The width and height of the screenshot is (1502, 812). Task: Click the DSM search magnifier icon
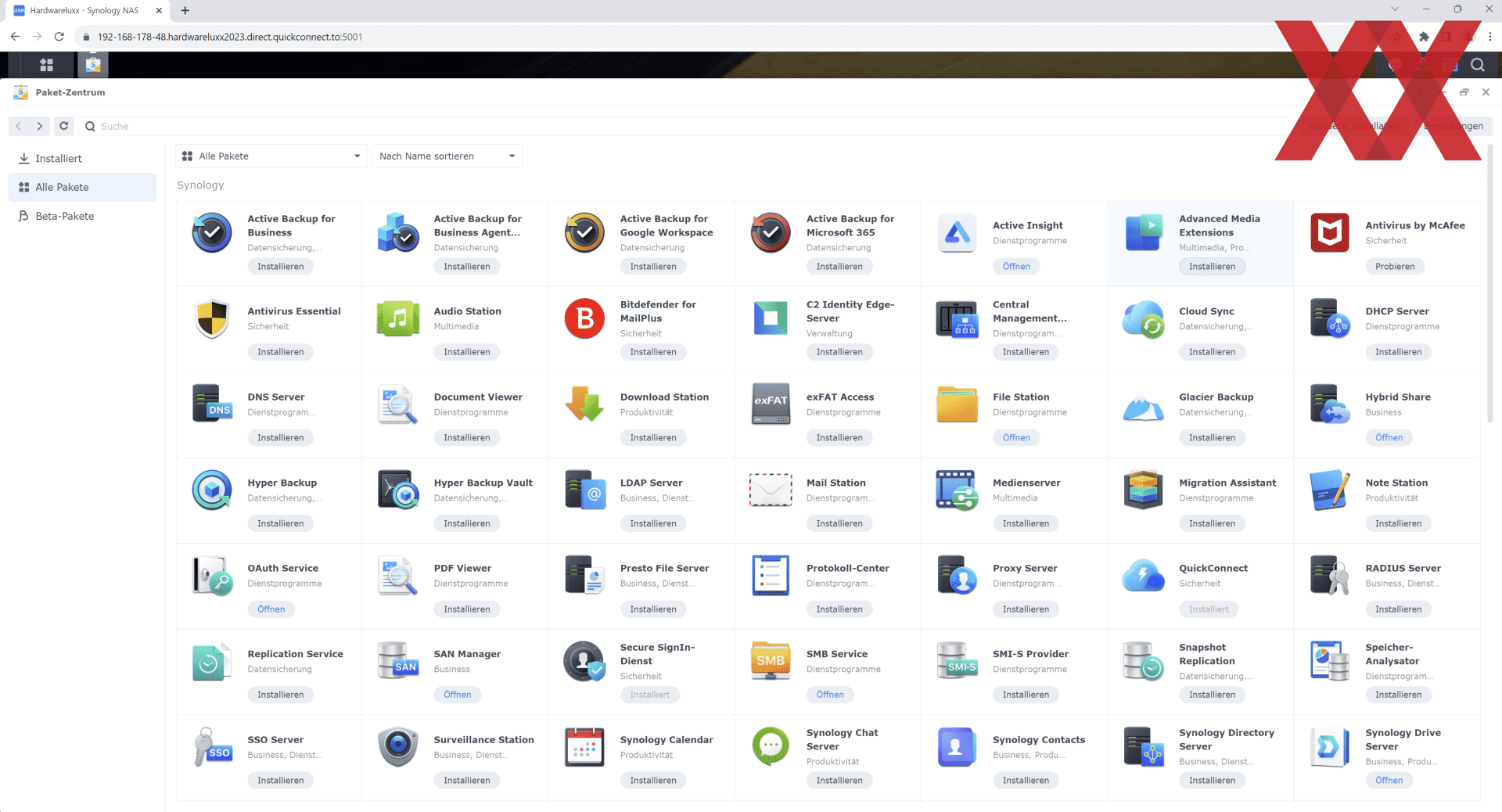coord(1477,65)
